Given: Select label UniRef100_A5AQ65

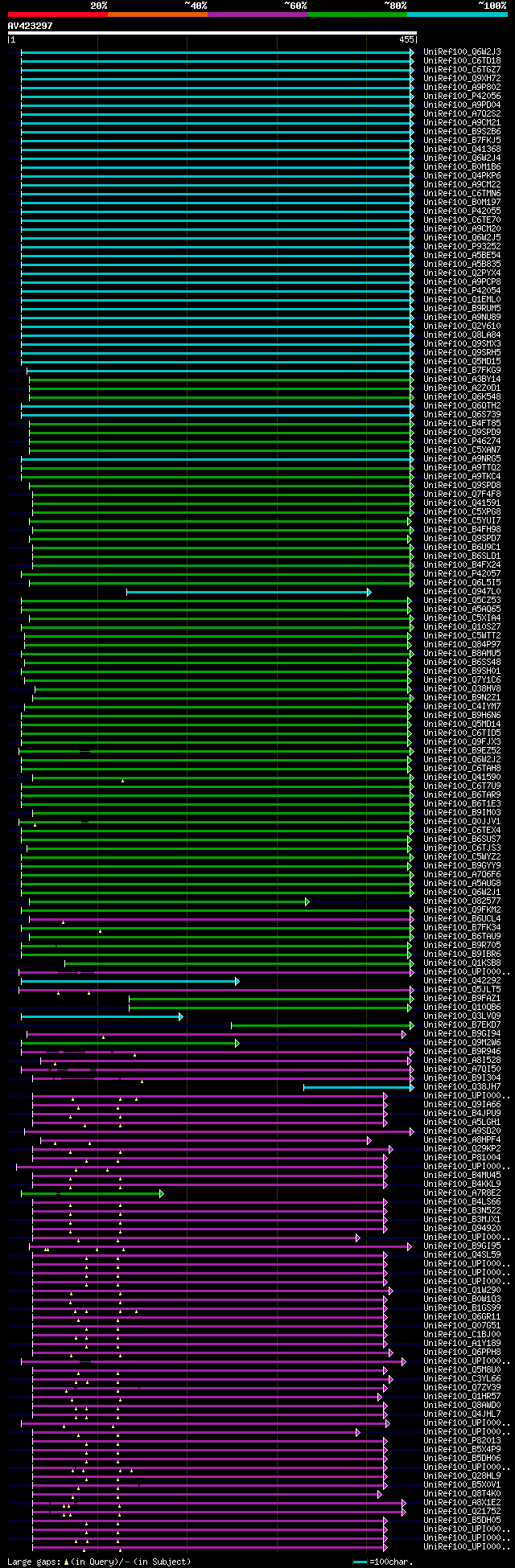Looking at the screenshot, I should tap(462, 610).
